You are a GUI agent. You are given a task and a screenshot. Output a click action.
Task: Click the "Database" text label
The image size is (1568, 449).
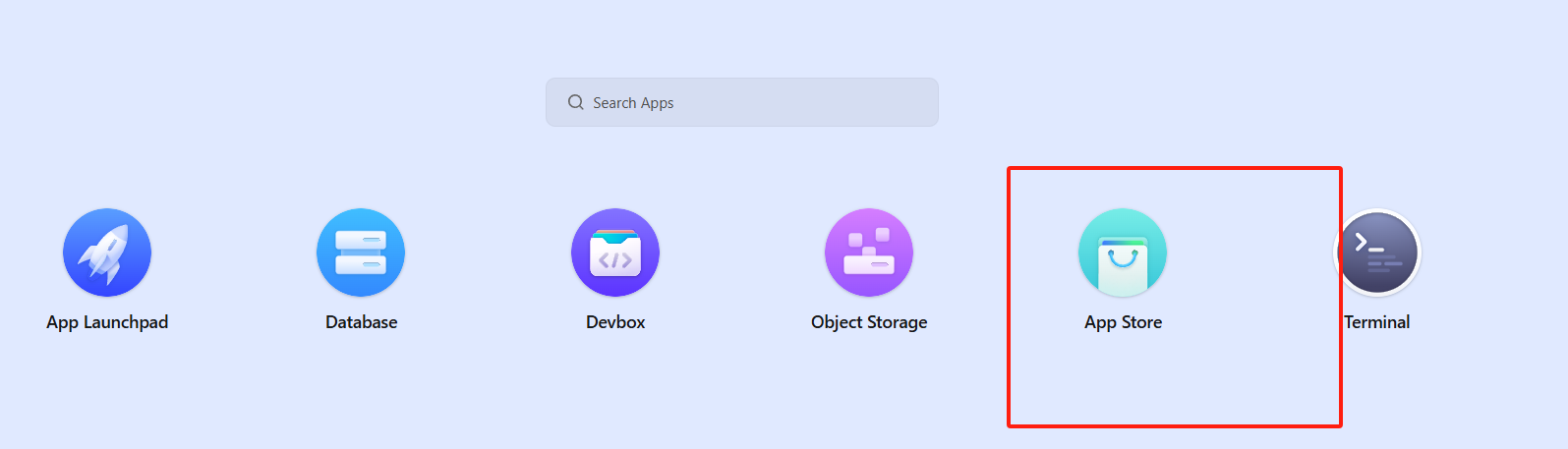(x=362, y=322)
